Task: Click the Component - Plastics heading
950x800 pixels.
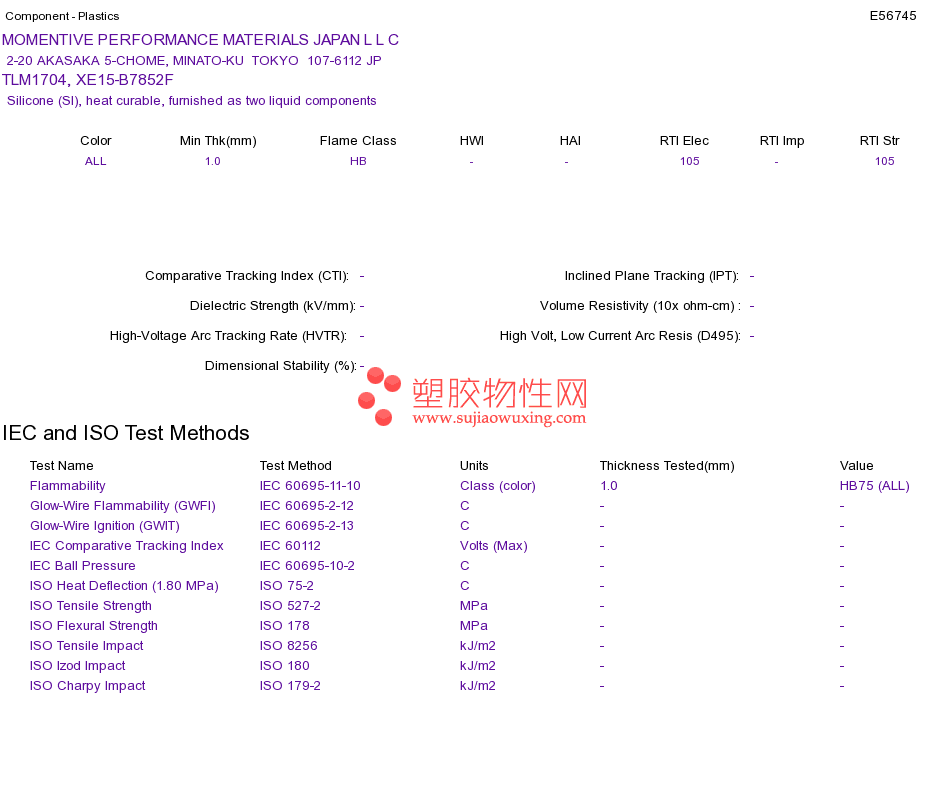Action: point(62,16)
